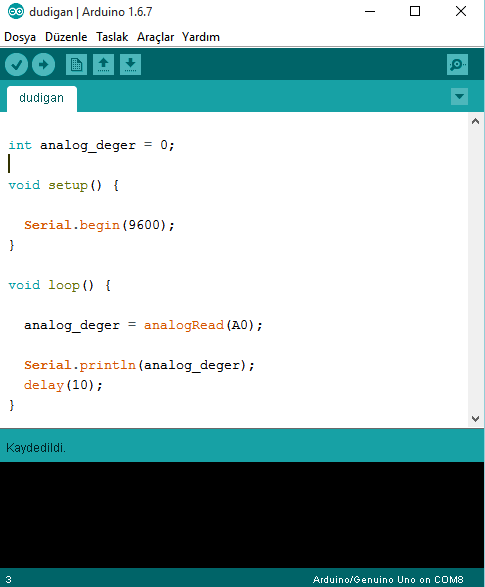Click the editor scrollbar up arrow
Screen dimensions: 485x587
point(475,121)
